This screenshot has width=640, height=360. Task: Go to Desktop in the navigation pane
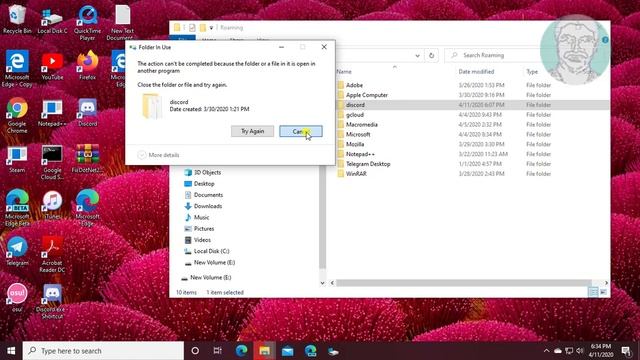click(x=200, y=184)
